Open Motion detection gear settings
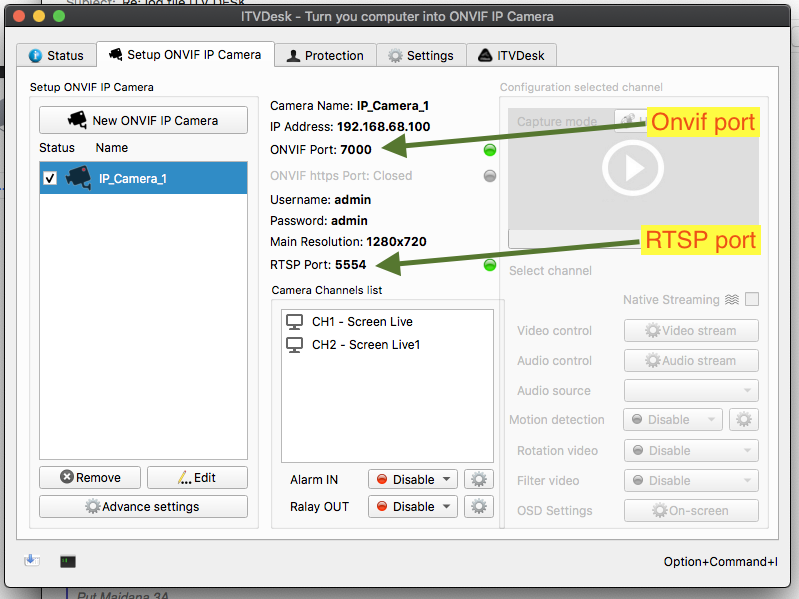This screenshot has width=799, height=599. tap(743, 420)
